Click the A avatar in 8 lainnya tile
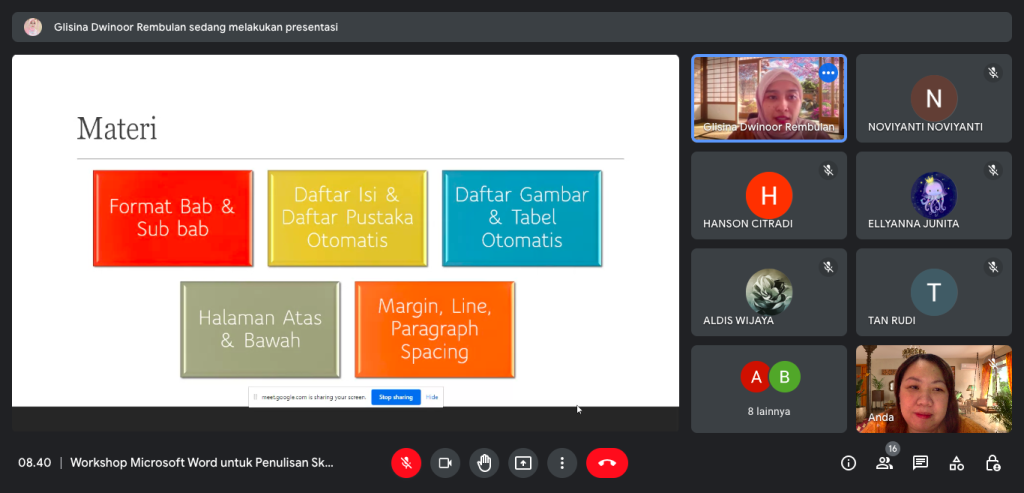 click(x=756, y=377)
